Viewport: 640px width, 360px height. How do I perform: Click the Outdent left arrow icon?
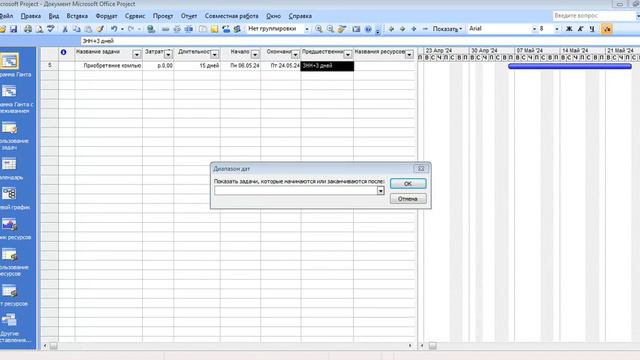point(391,29)
